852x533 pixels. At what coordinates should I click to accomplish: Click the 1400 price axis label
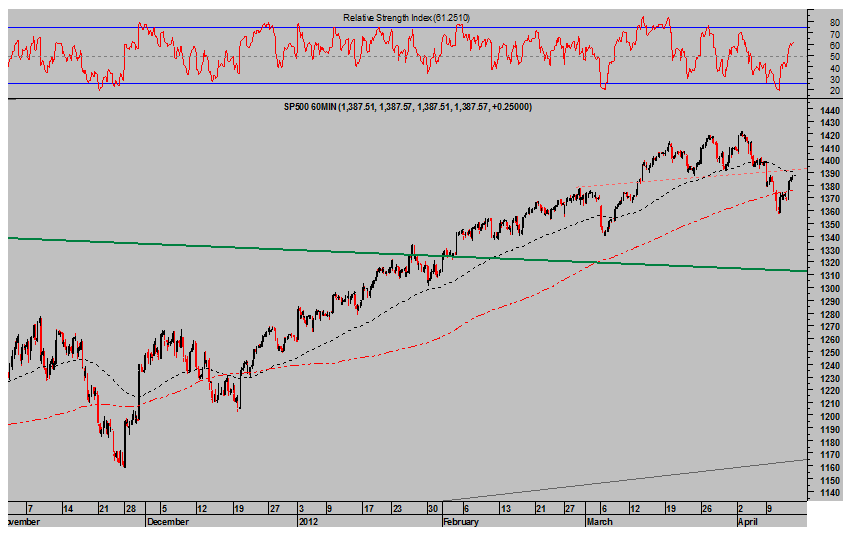pyautogui.click(x=832, y=161)
